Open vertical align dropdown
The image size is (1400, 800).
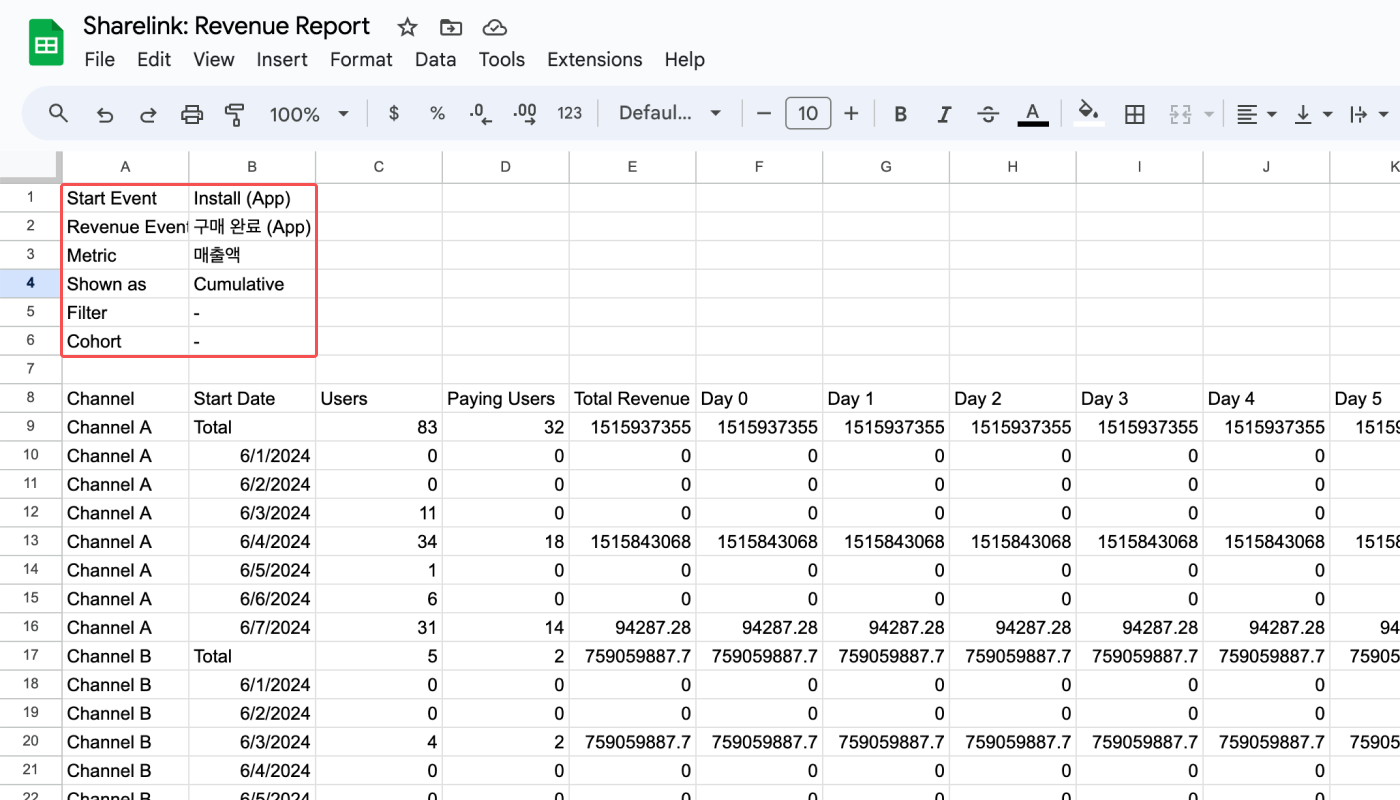coord(1314,114)
